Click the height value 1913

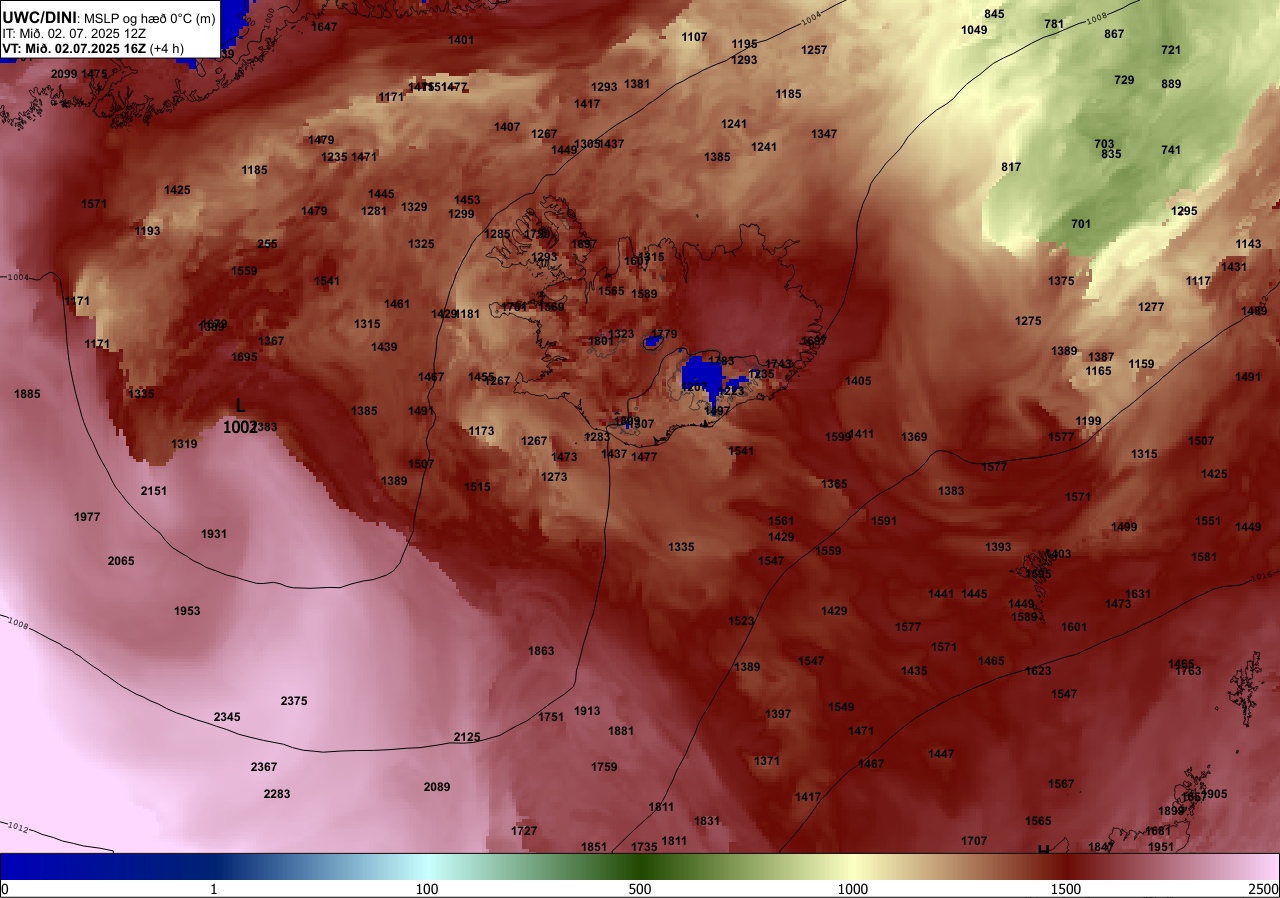point(587,711)
